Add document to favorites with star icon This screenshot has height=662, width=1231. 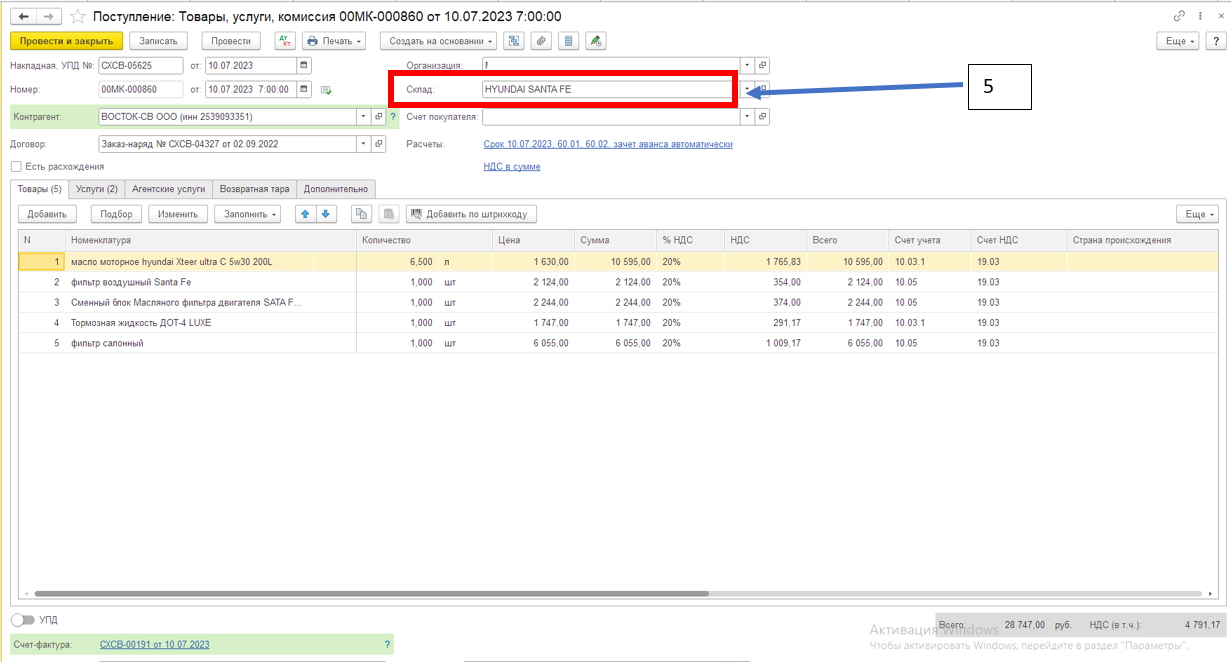(x=77, y=17)
